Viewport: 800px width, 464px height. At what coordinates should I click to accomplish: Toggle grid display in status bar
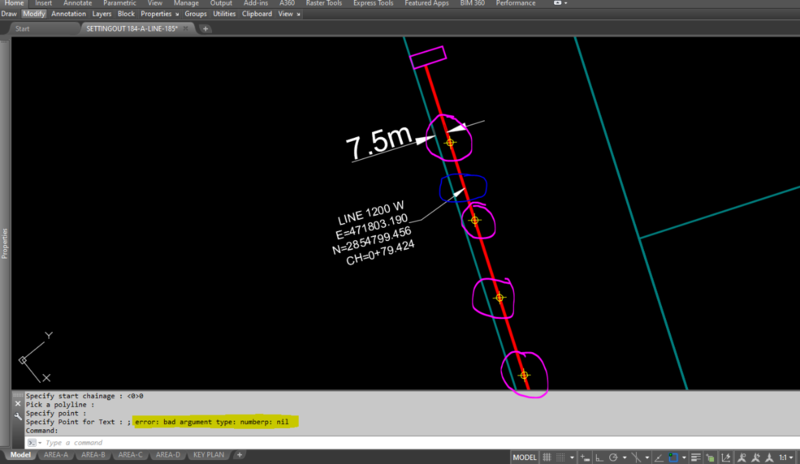click(545, 456)
